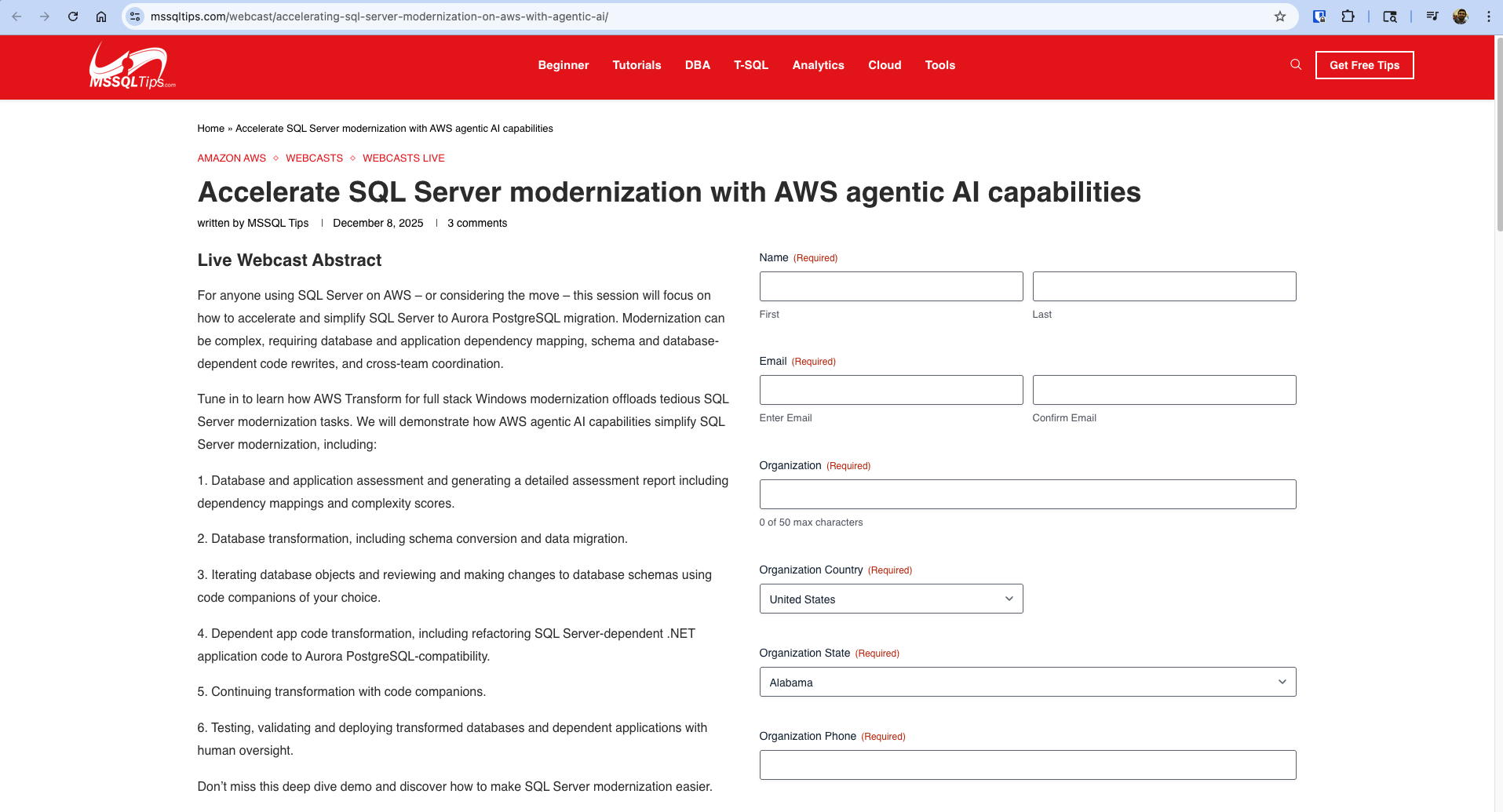Bookmark this page with the star icon
Screen dimensions: 1503x812
[1280, 16]
